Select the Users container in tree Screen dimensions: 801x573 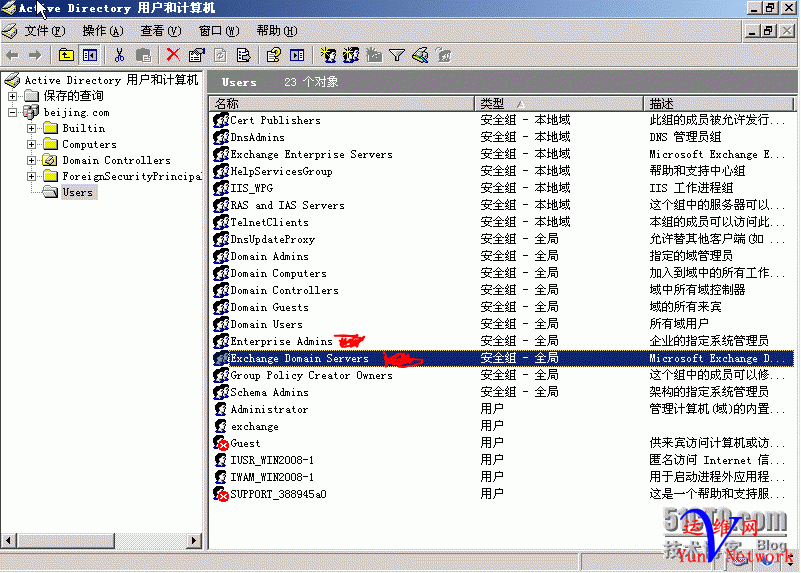point(78,193)
